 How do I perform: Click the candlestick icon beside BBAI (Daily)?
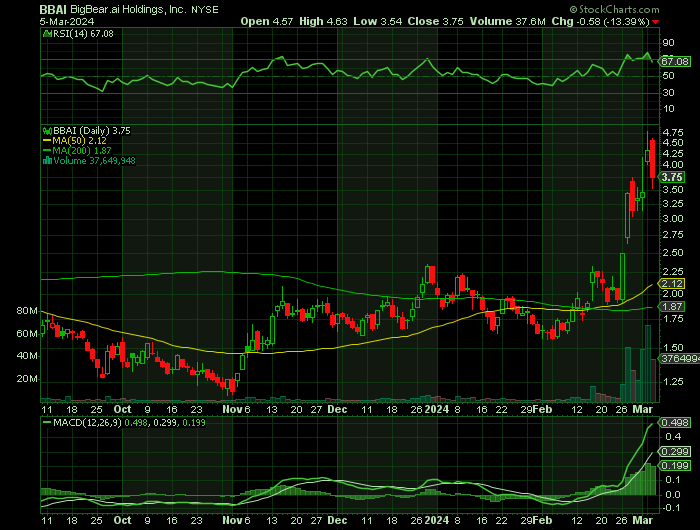point(47,131)
